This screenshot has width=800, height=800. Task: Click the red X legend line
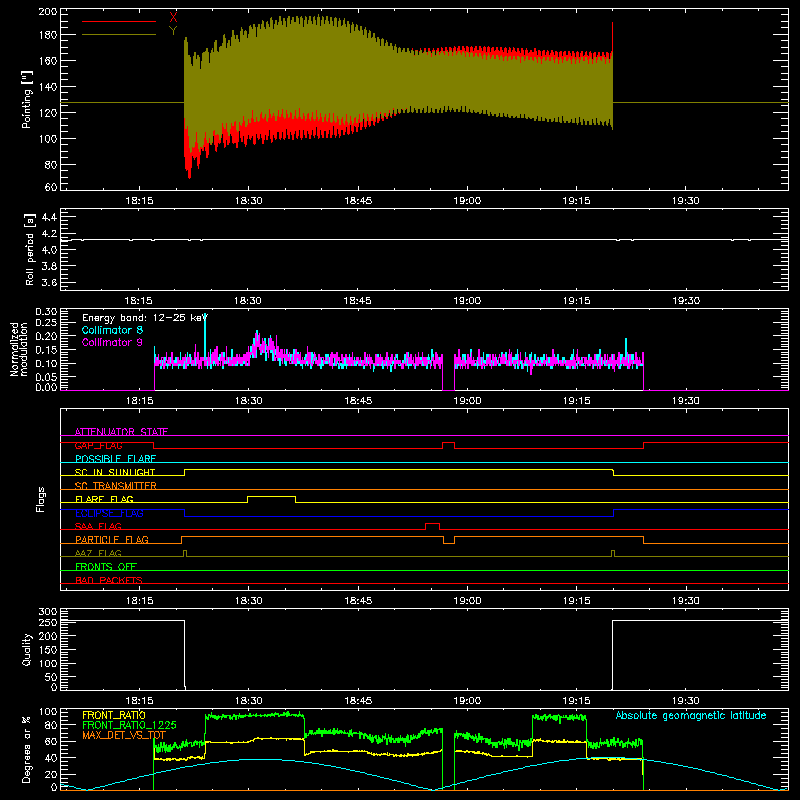(119, 21)
